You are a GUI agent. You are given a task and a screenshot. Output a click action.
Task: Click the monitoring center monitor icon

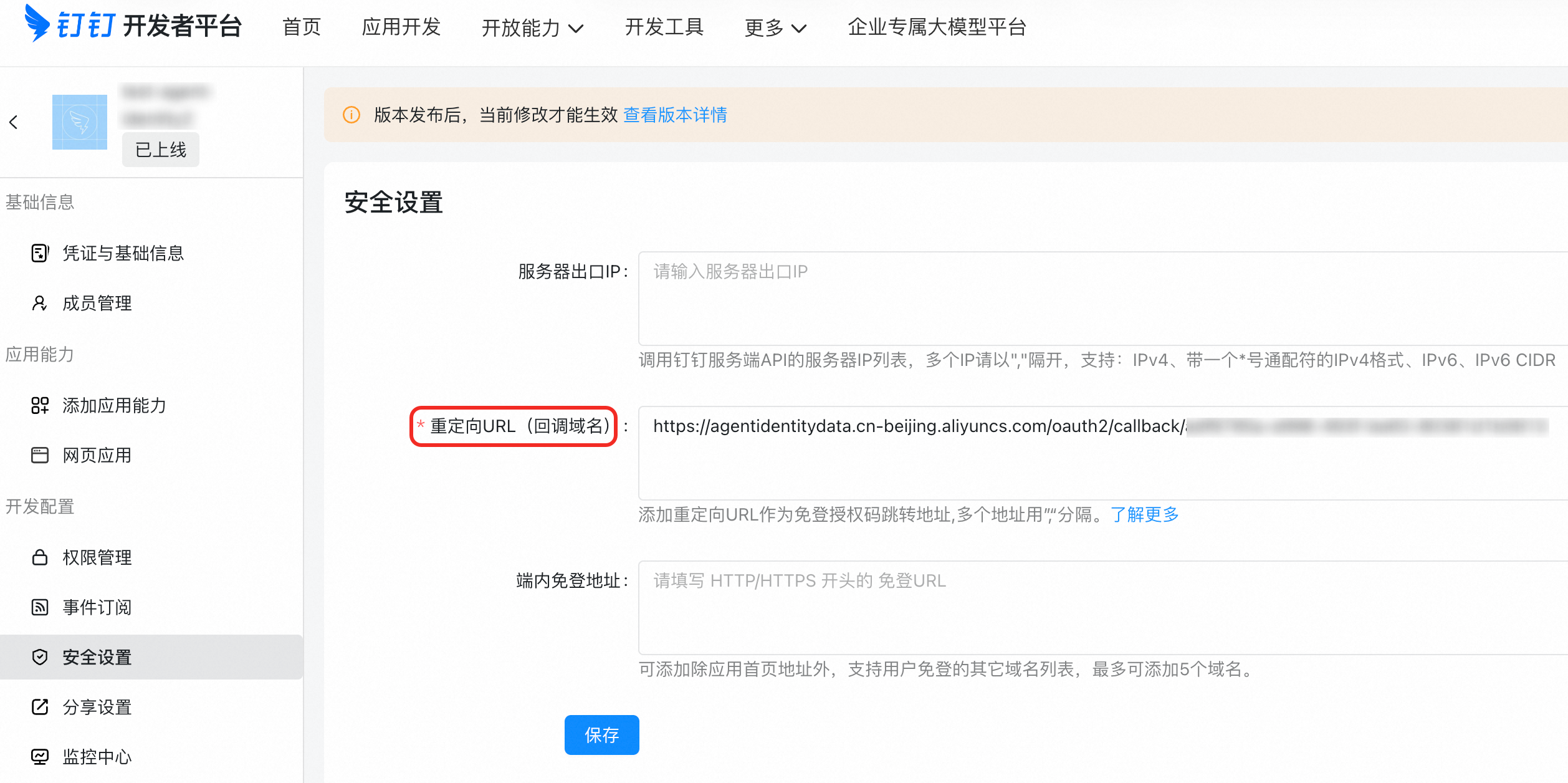tap(40, 757)
